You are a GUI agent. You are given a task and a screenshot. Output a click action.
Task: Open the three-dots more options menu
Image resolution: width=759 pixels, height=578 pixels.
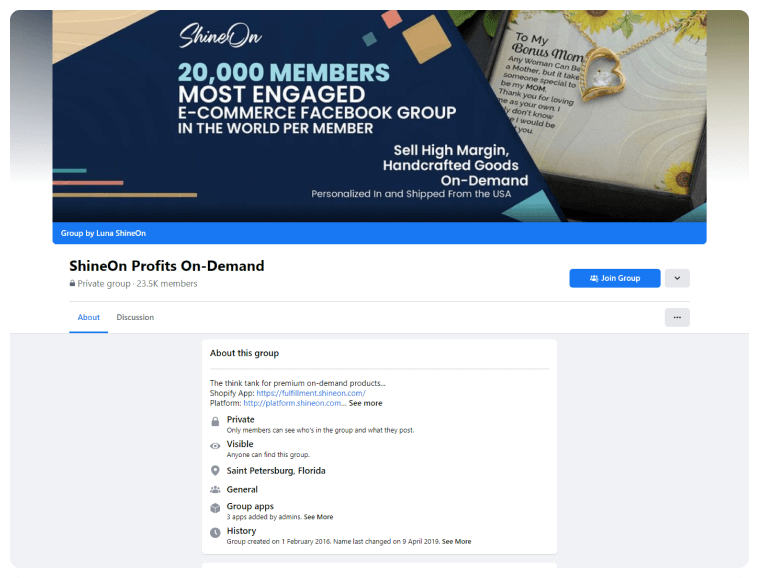677,317
